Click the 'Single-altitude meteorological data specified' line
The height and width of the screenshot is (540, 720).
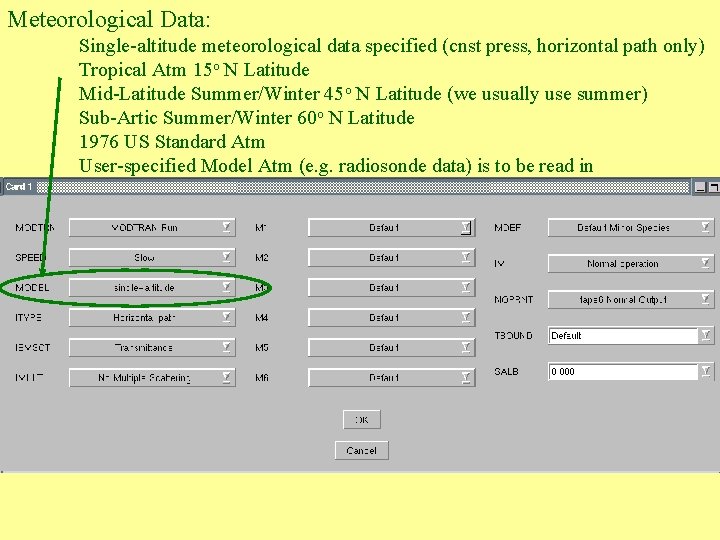pyautogui.click(x=392, y=46)
